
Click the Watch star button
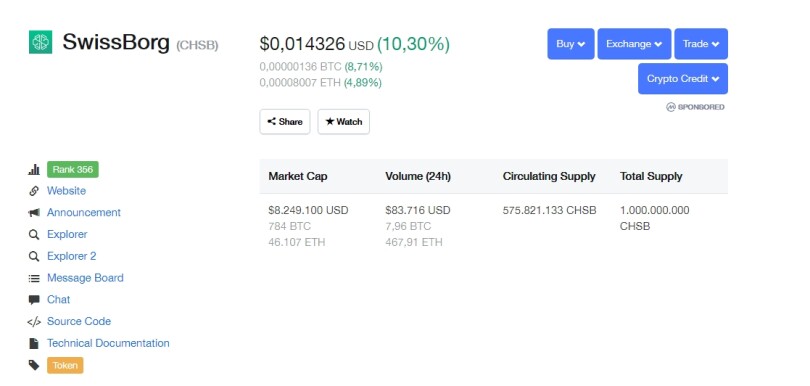coord(344,122)
